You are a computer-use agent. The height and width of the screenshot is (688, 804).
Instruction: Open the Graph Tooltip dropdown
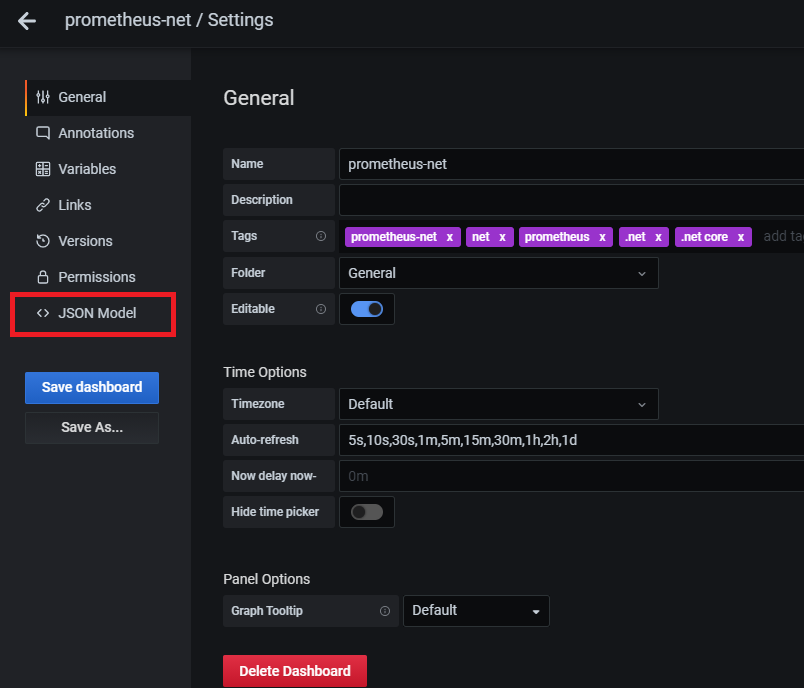pyautogui.click(x=476, y=611)
